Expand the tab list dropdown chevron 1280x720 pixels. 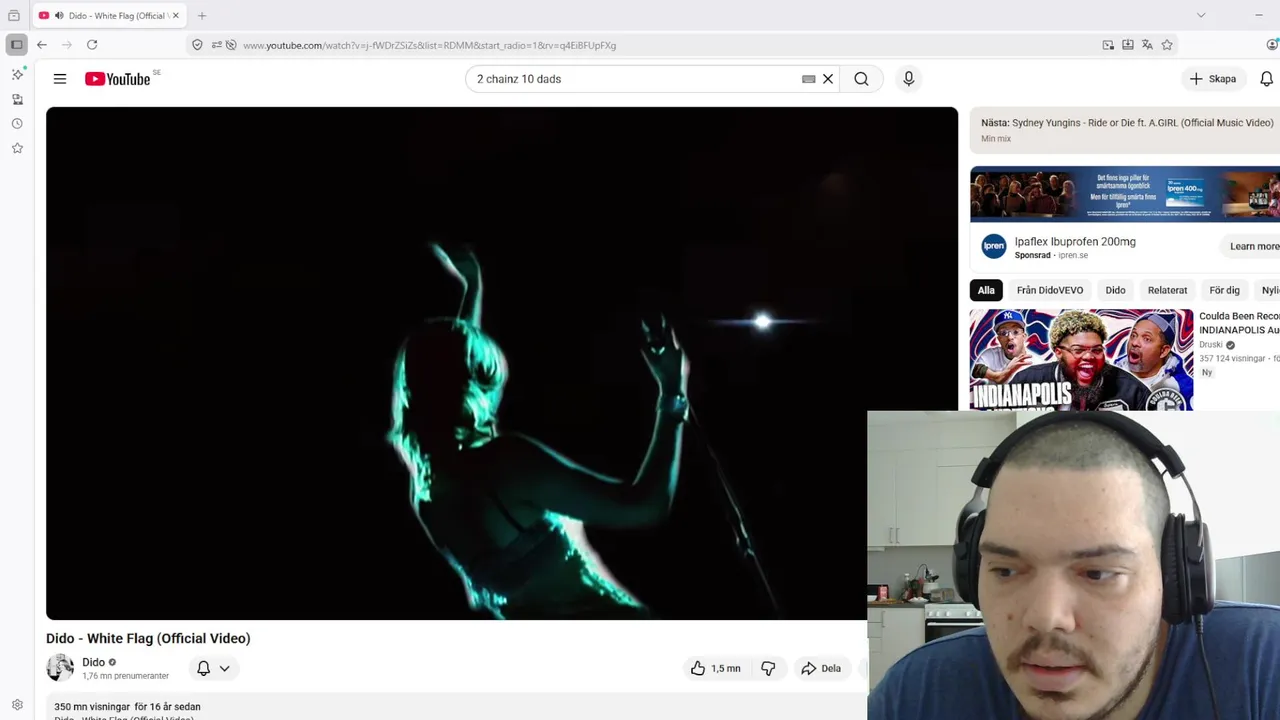pos(1201,15)
